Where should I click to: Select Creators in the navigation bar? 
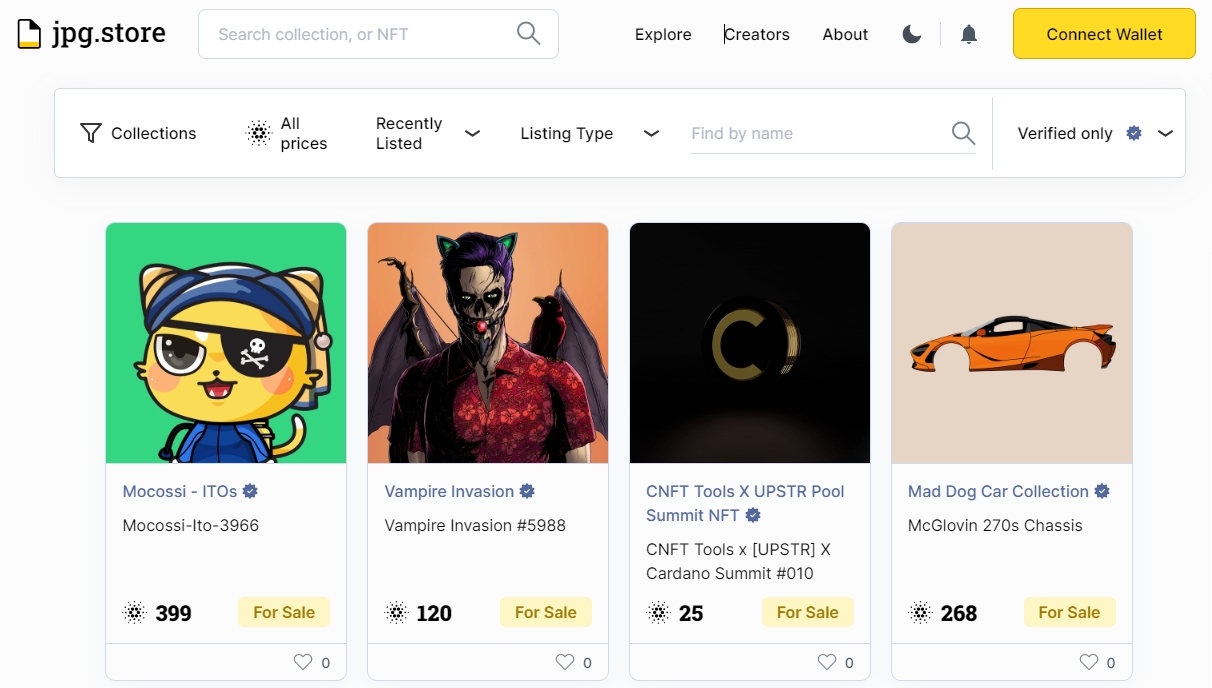click(x=756, y=33)
